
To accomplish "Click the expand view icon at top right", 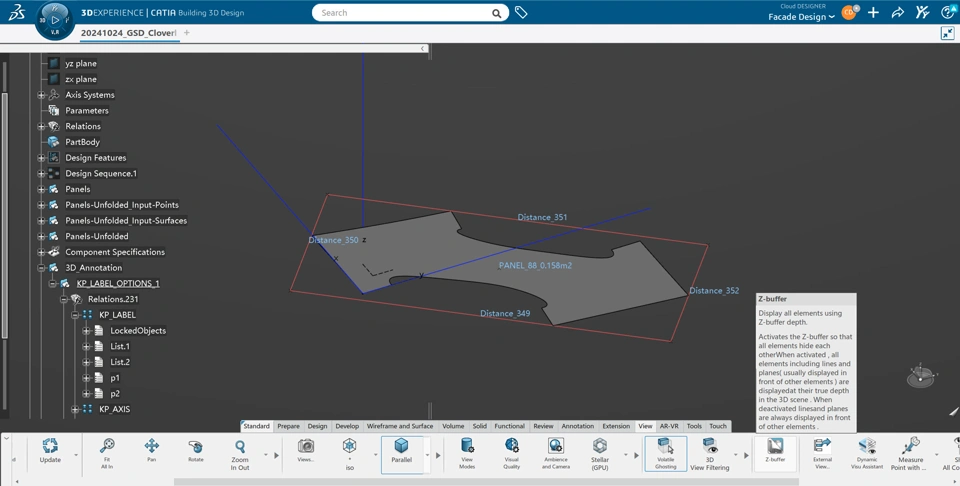I will click(947, 33).
